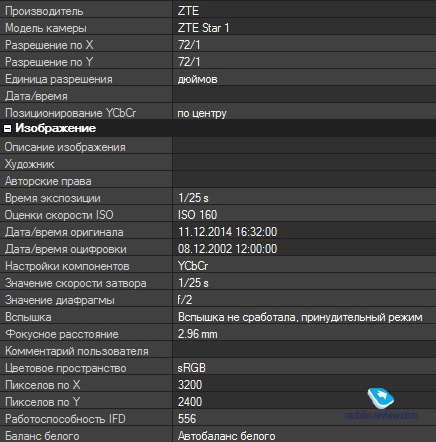Screen dimensions: 436x442
Task: Select the Разрешение по Y label
Action: [49, 62]
